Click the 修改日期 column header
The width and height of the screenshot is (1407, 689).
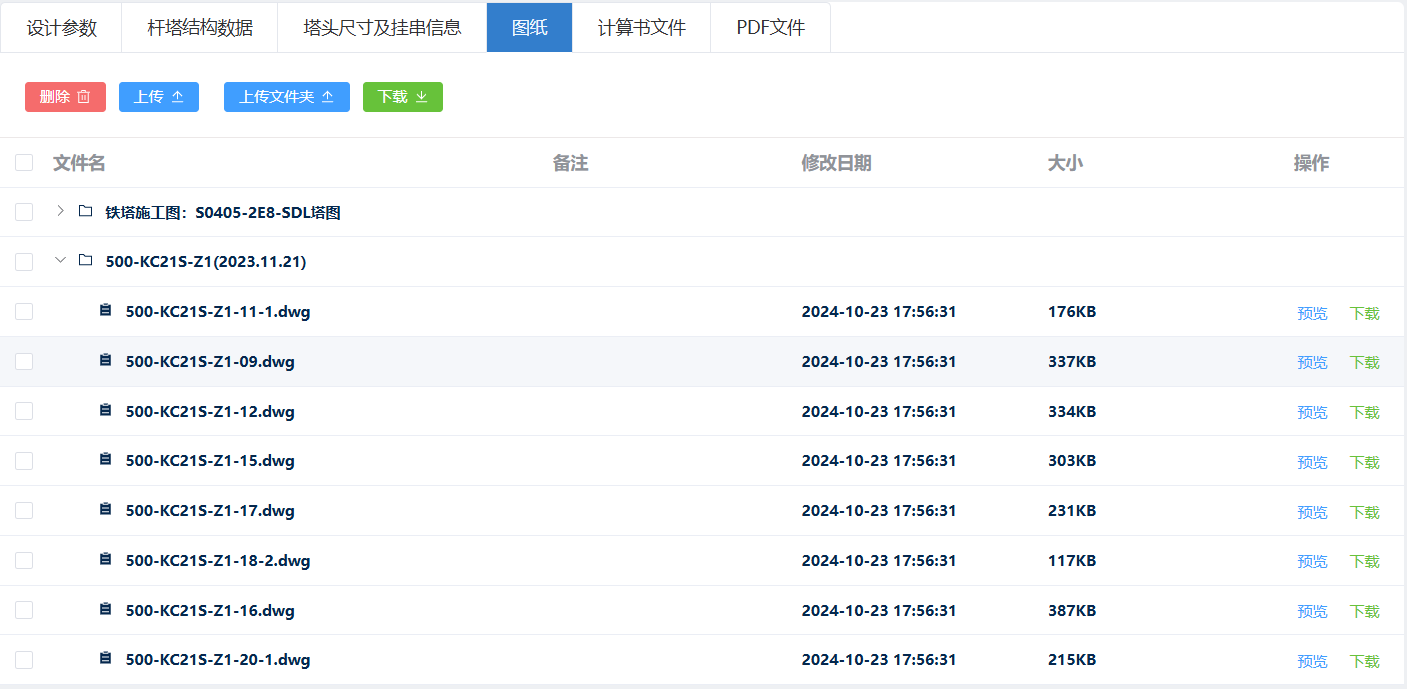pyautogui.click(x=836, y=163)
